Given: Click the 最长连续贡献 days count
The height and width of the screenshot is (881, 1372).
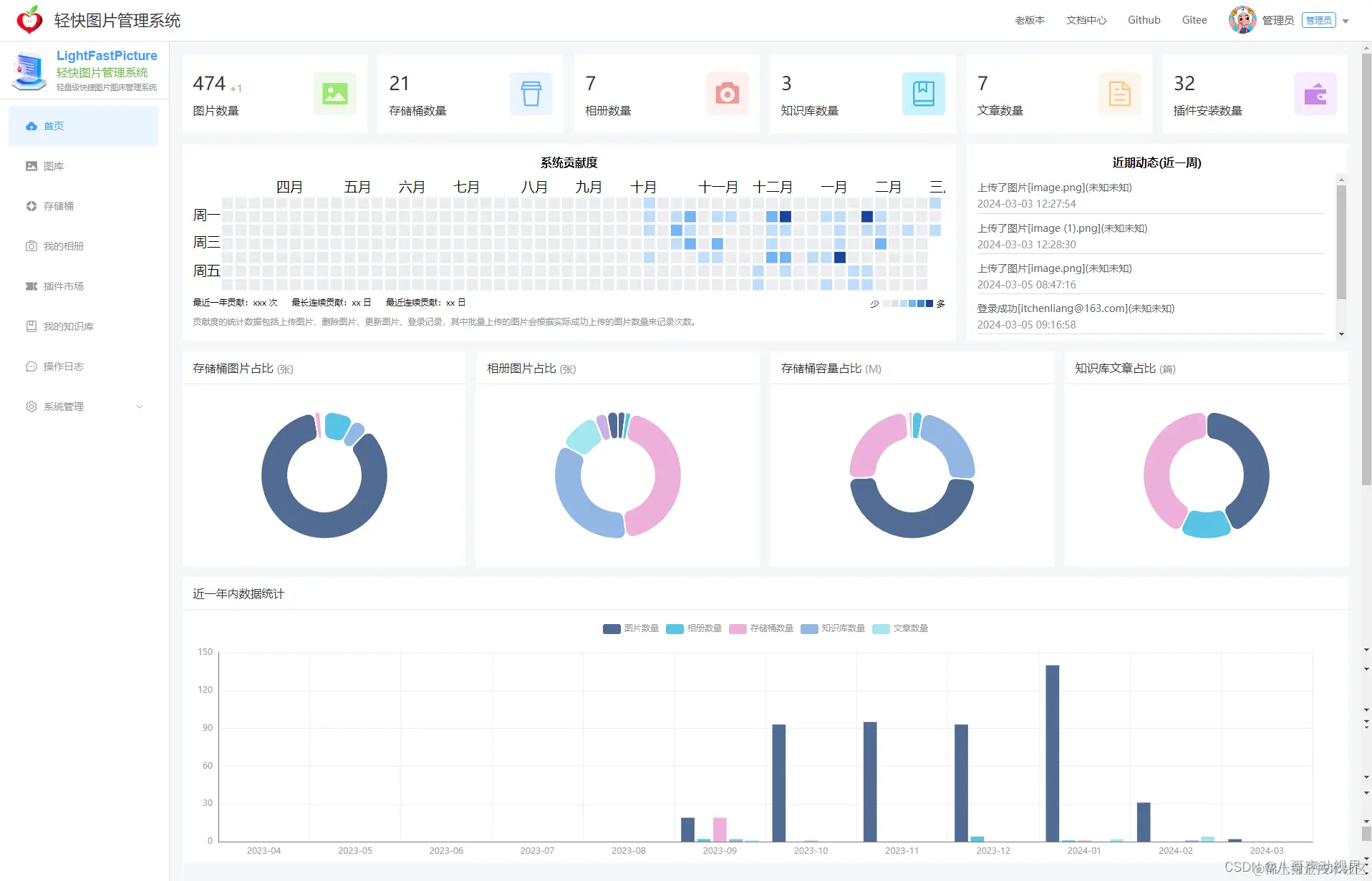Looking at the screenshot, I should point(332,303).
